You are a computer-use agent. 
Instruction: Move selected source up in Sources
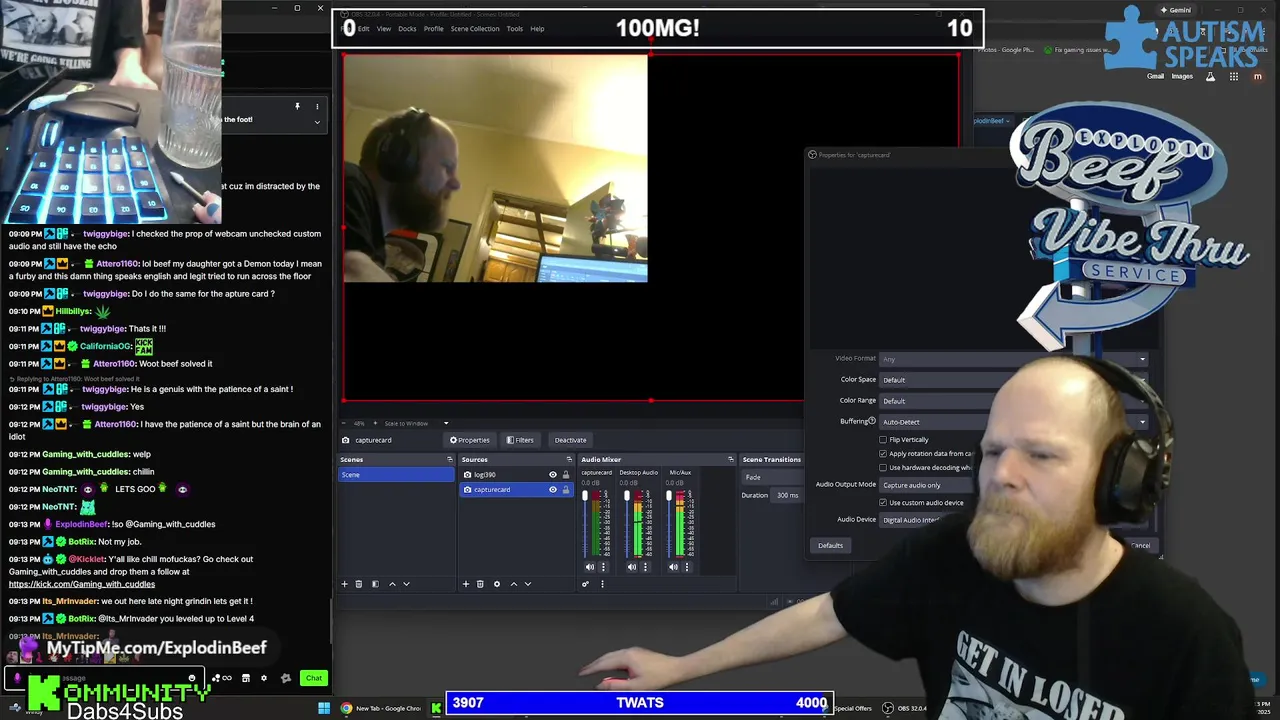coord(514,584)
